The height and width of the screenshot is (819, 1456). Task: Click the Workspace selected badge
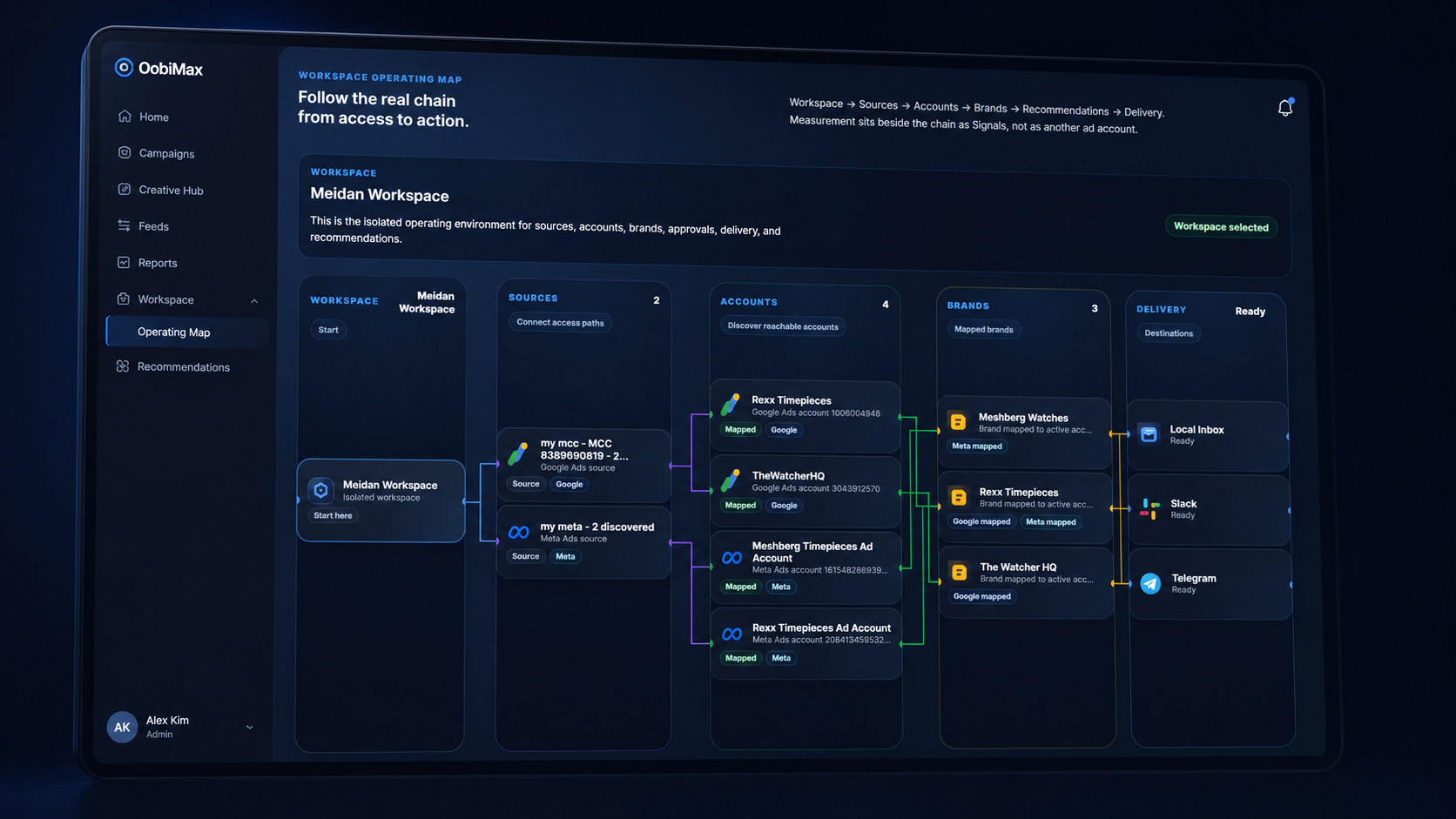[1221, 226]
